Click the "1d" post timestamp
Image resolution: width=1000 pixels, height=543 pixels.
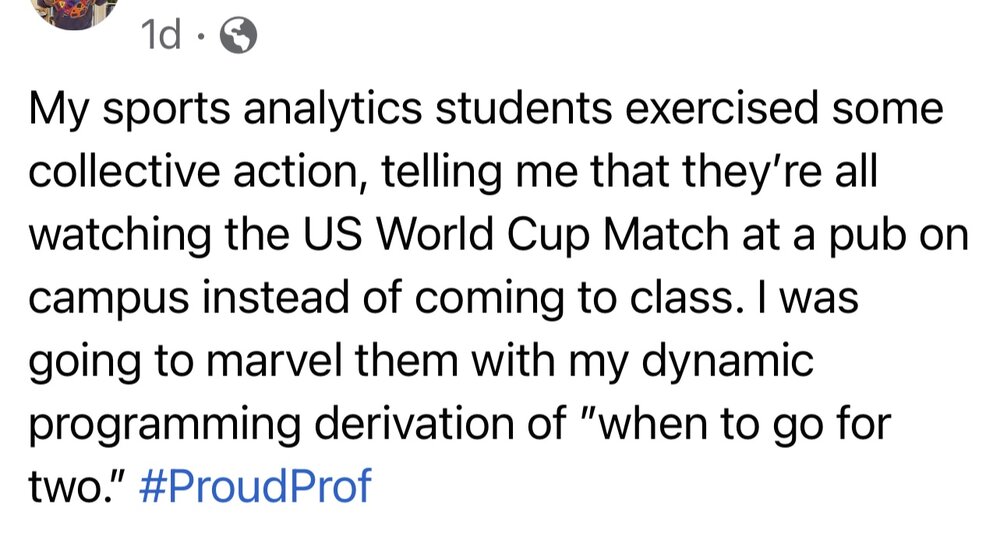point(161,38)
